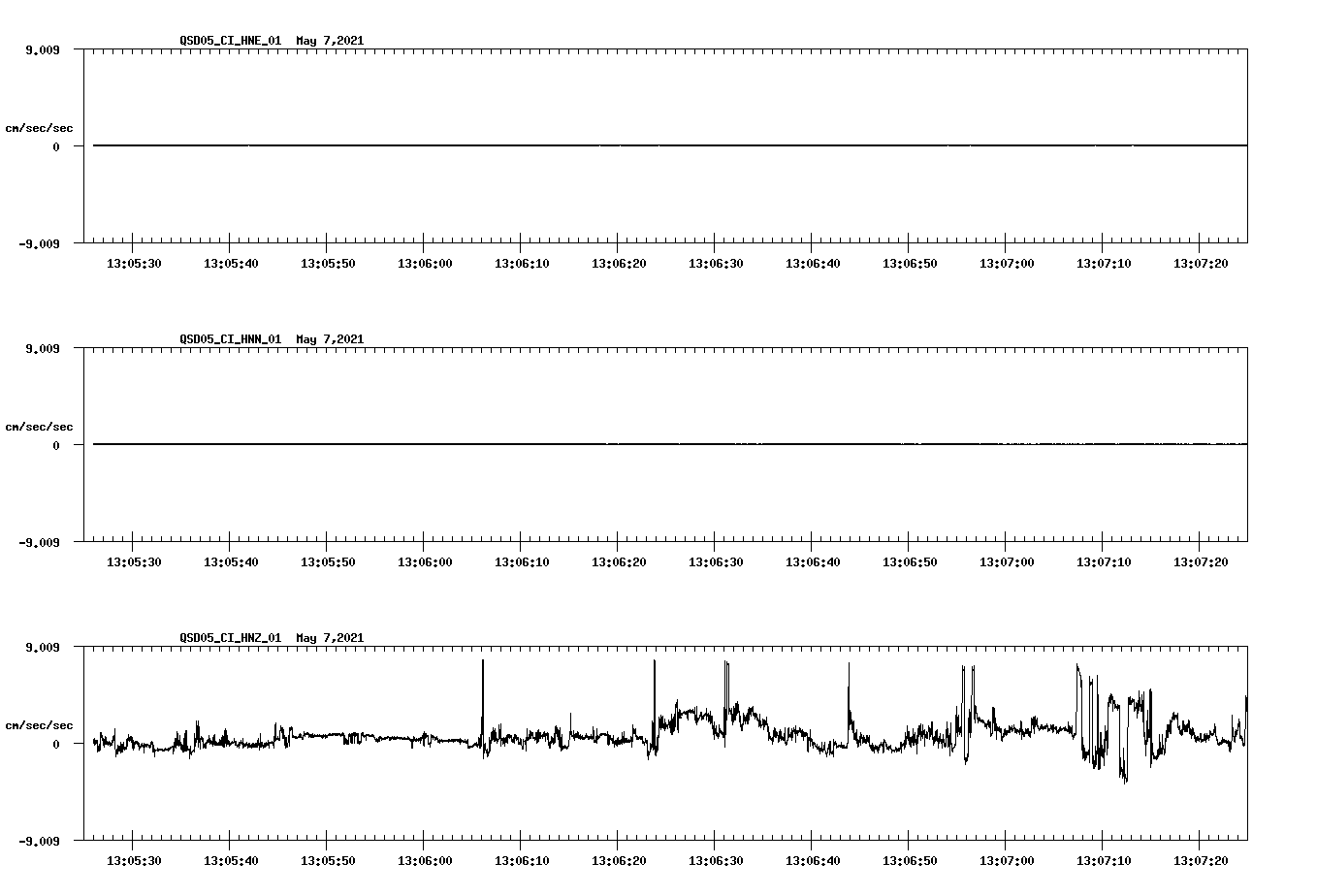This screenshot has width=1317, height=896.
Task: Select the 13:07:20 tick label on bottom axis
Action: (x=1203, y=859)
